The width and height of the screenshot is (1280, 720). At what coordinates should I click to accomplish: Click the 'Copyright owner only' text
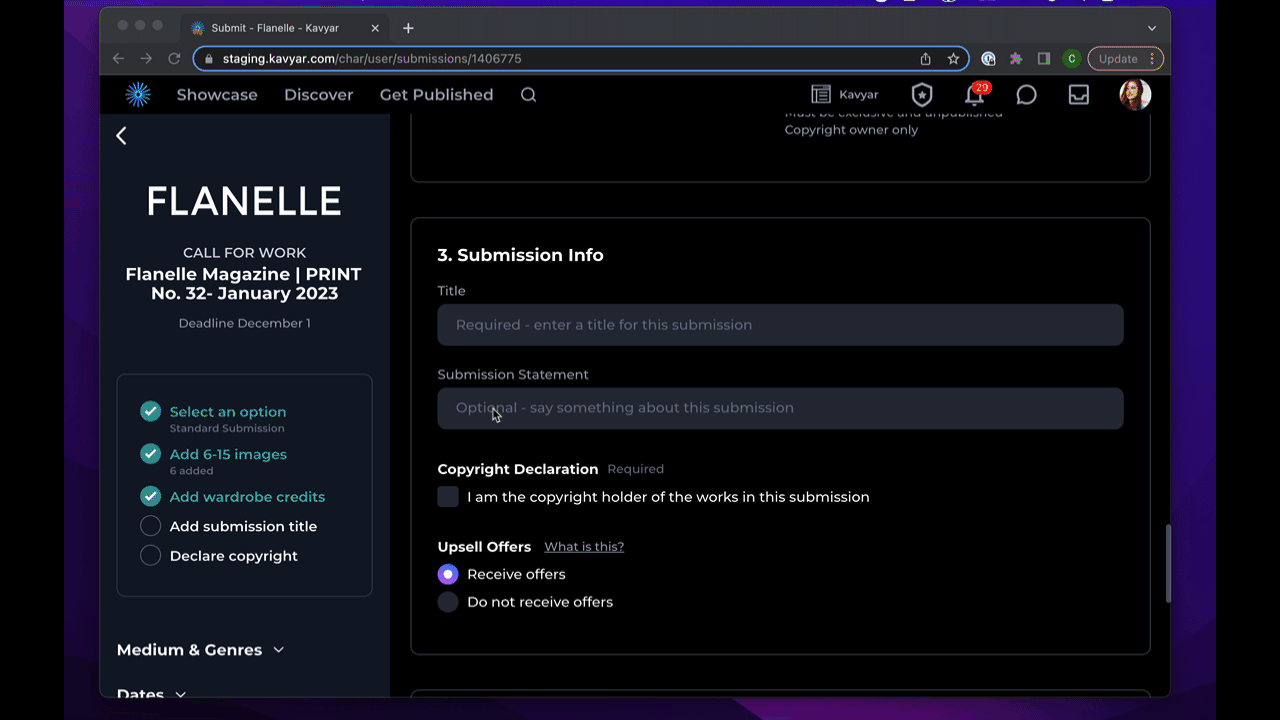(x=851, y=130)
